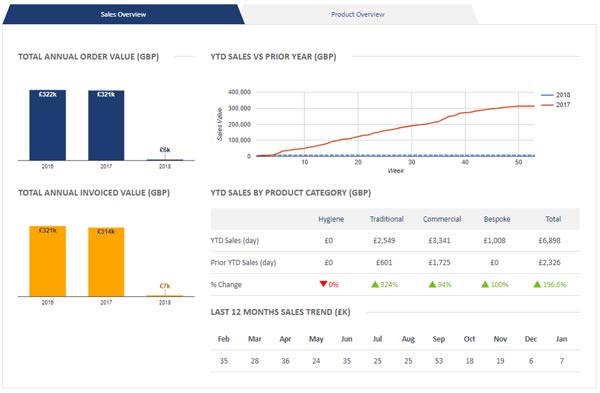
Task: Click the £6k order value label
Action: 165,150
